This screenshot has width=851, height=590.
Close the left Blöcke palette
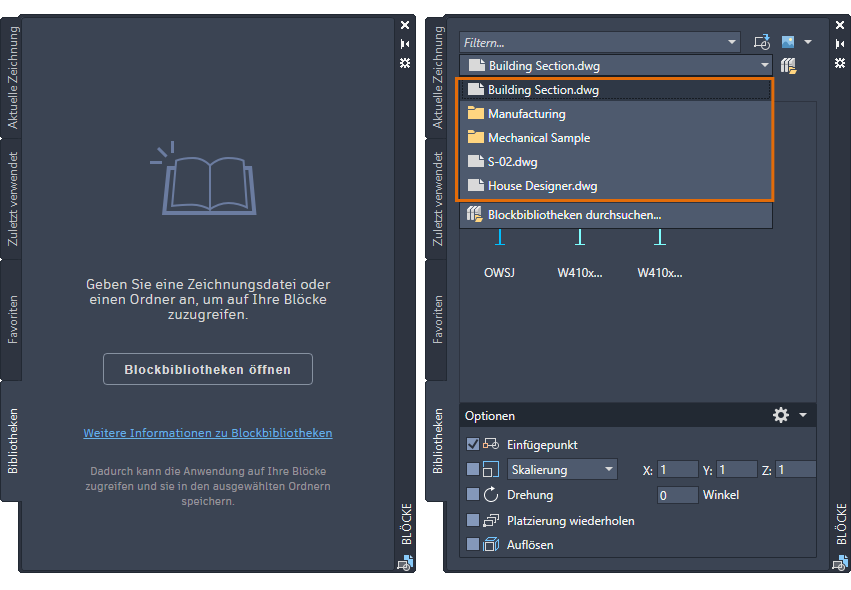pyautogui.click(x=405, y=25)
